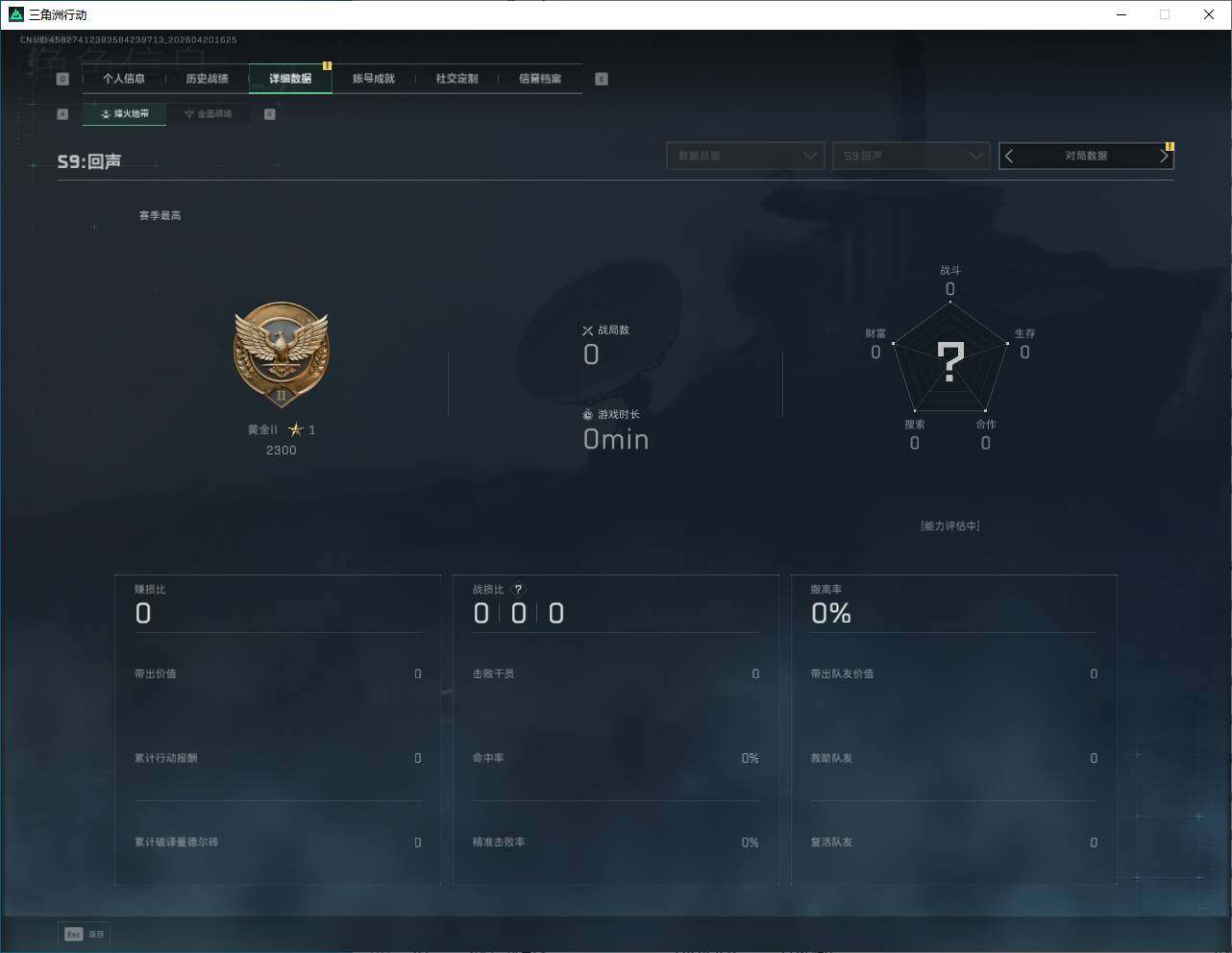
Task: Click the 救助队友 row
Action: 954,759
